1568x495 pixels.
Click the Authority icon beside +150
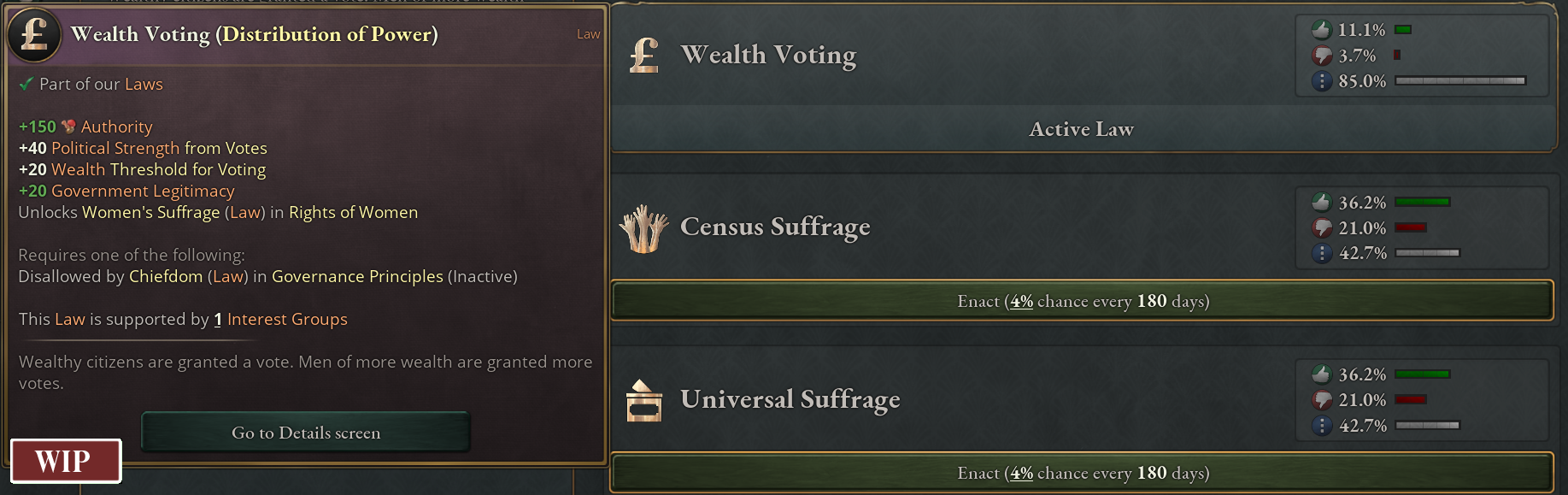coord(68,127)
